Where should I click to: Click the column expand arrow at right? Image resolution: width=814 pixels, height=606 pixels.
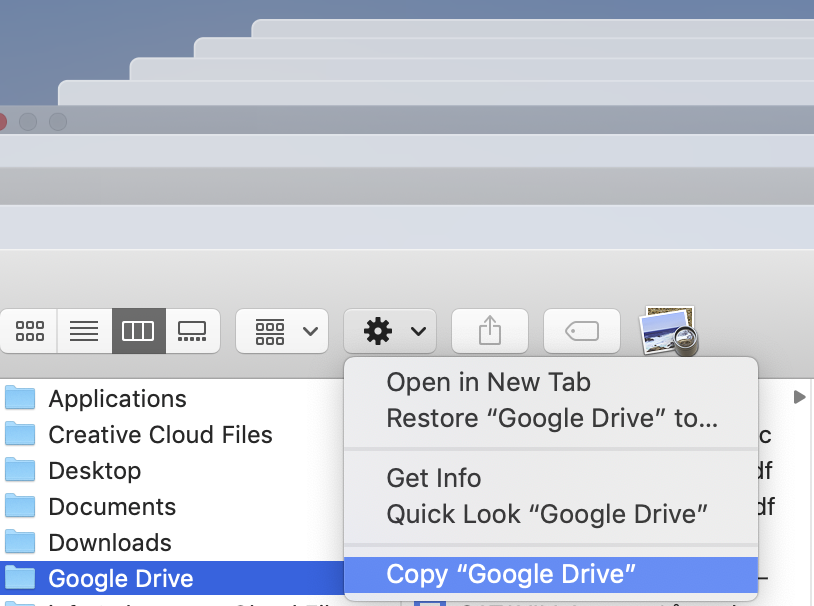(x=799, y=397)
